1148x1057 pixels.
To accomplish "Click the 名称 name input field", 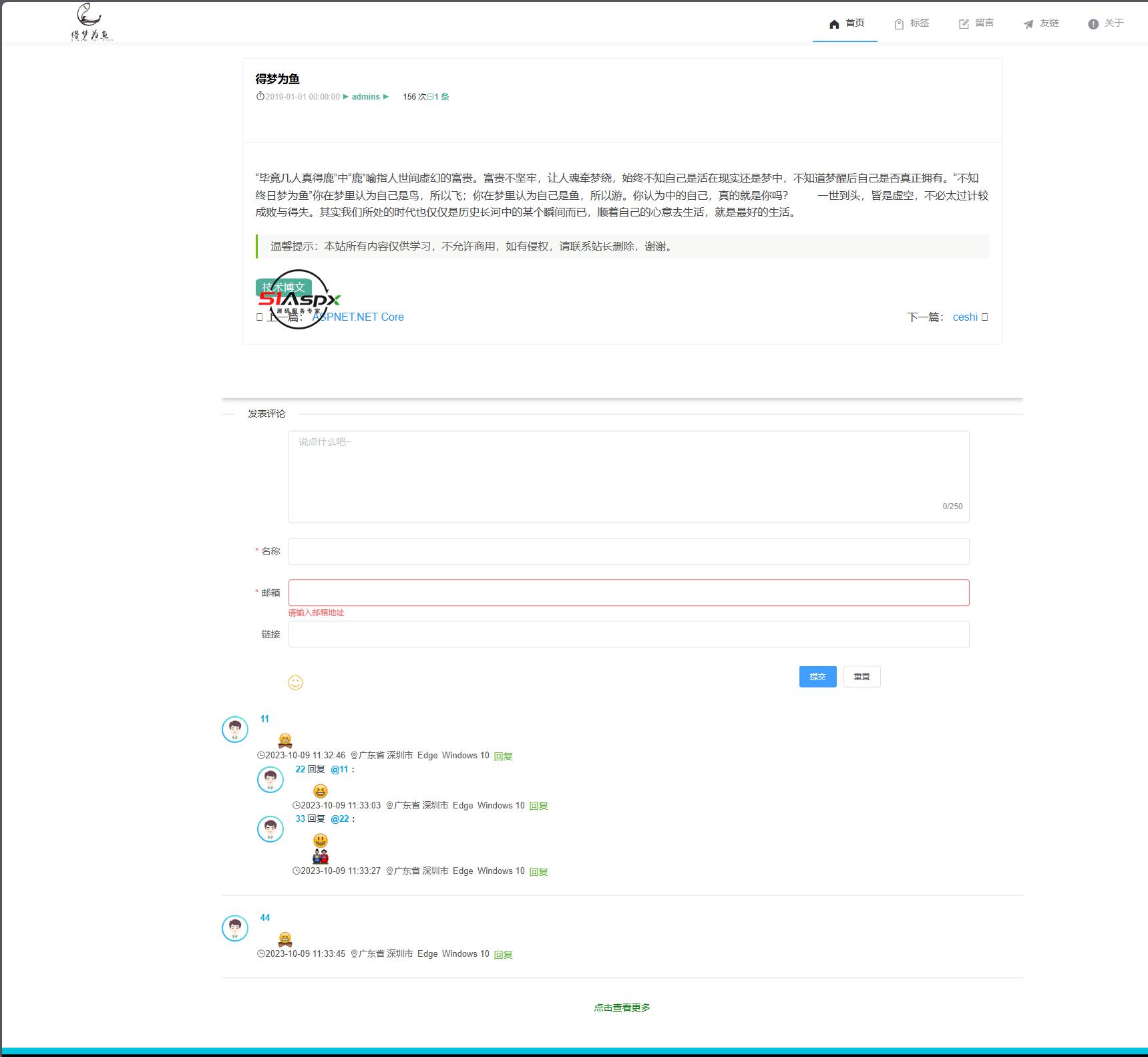I will pos(628,551).
